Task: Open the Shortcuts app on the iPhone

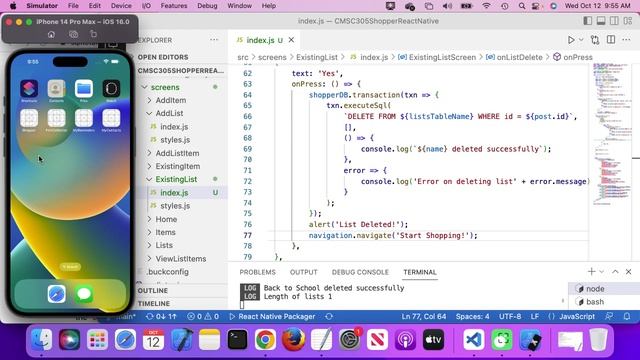Action: tap(29, 88)
